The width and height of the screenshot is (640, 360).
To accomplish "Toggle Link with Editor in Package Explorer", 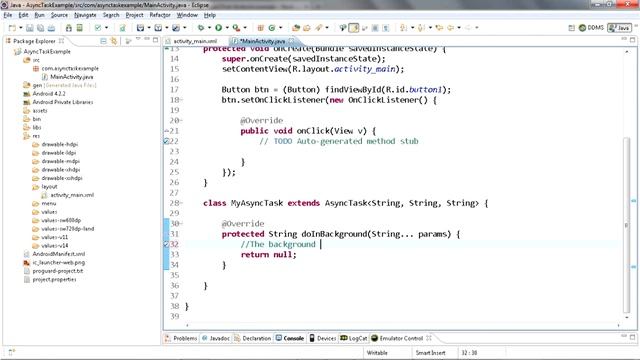I will (x=113, y=41).
